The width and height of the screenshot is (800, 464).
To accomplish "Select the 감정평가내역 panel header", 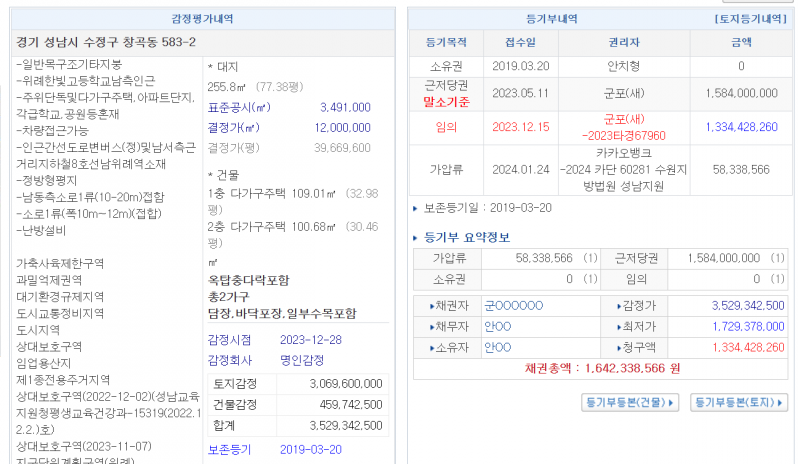I will [204, 19].
